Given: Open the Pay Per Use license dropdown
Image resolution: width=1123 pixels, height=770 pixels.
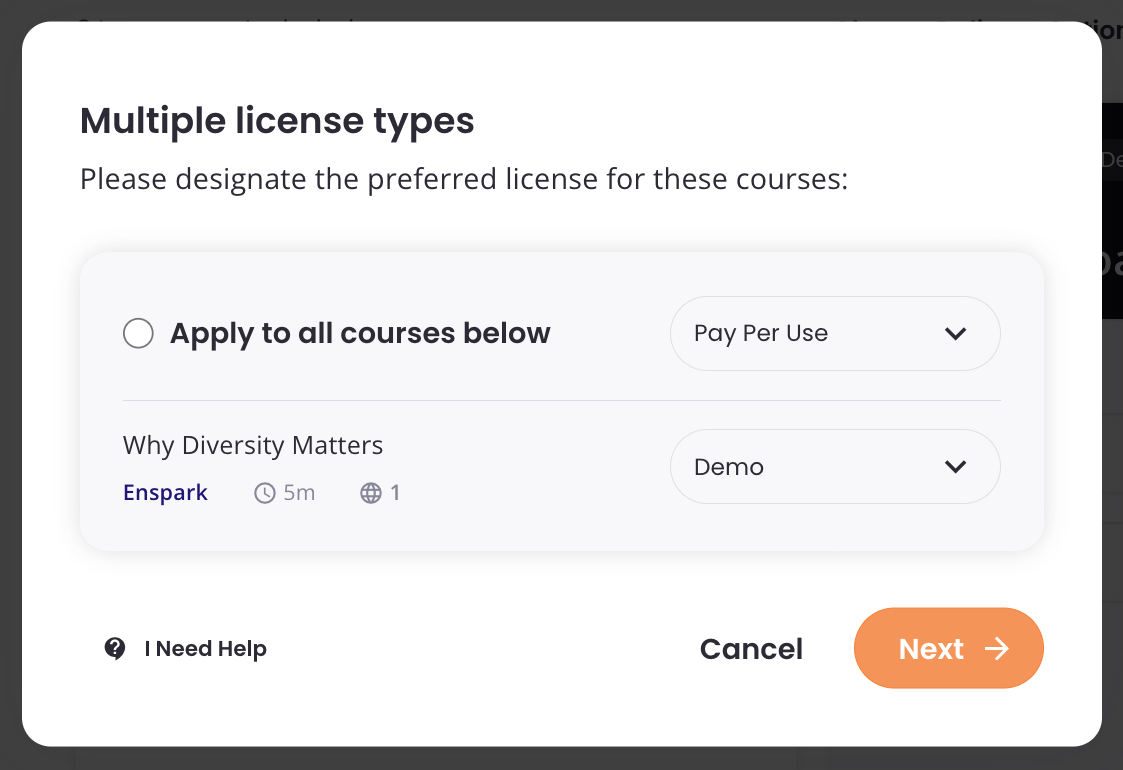Looking at the screenshot, I should 835,333.
